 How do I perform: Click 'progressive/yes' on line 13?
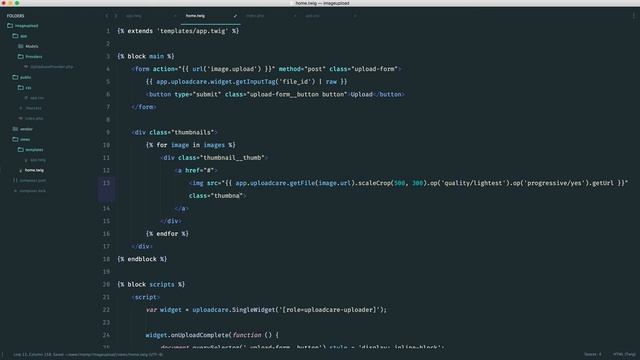coord(554,183)
